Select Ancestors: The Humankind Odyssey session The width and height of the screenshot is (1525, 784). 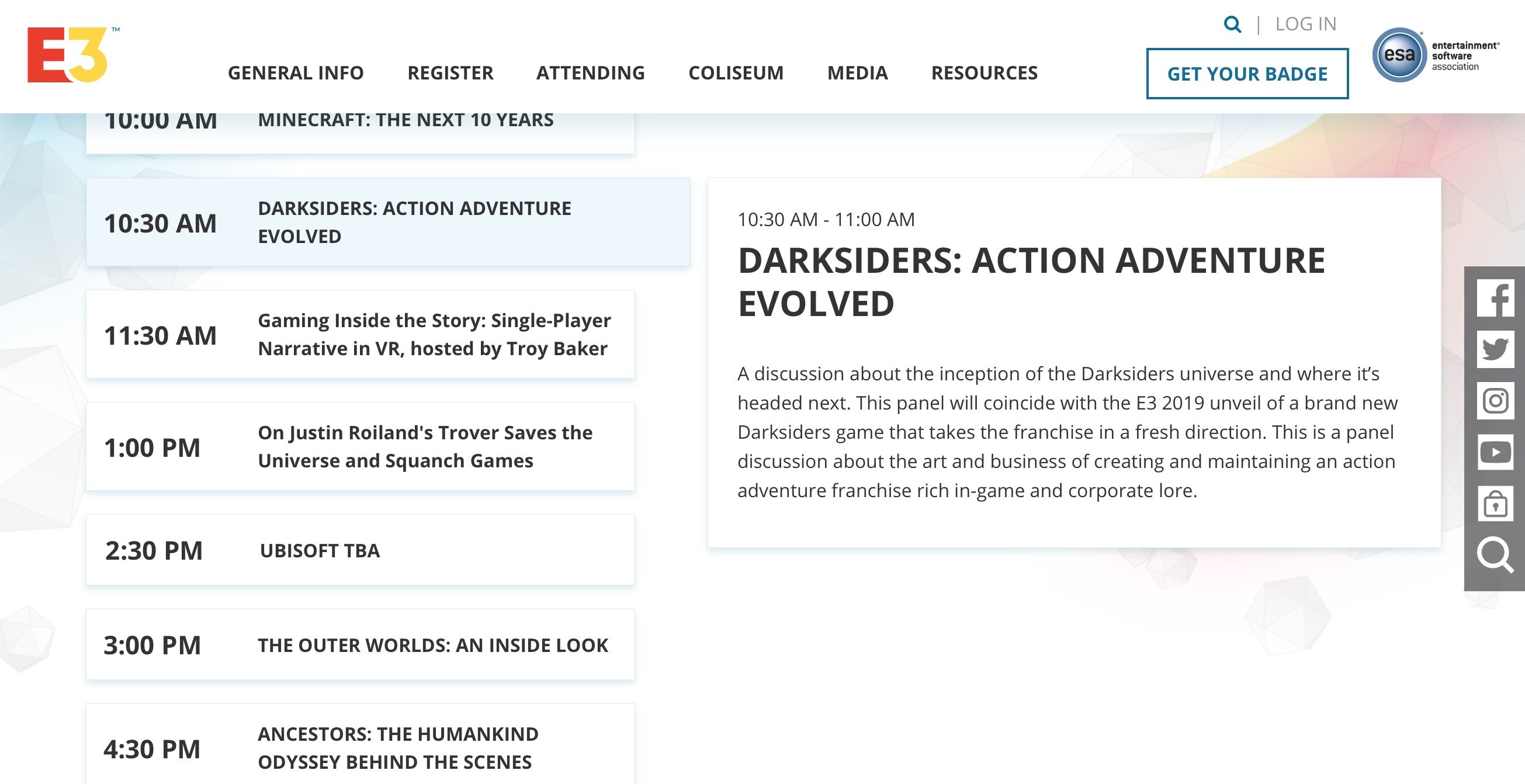coord(361,744)
